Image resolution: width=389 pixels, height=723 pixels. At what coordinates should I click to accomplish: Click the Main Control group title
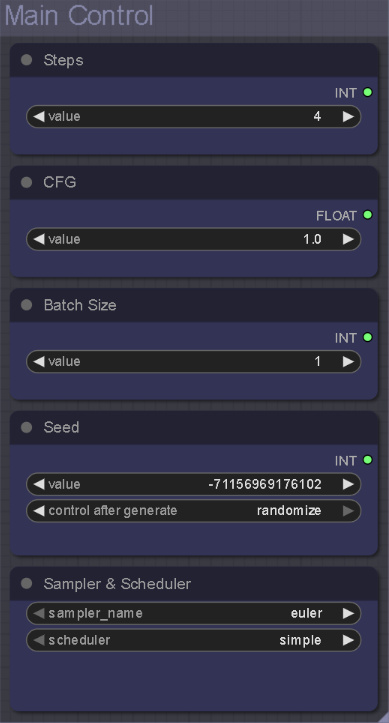click(78, 16)
